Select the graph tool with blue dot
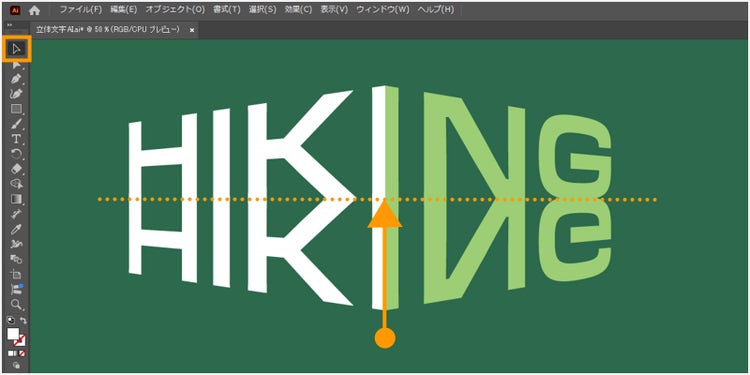Image resolution: width=750 pixels, height=375 pixels. (17, 288)
